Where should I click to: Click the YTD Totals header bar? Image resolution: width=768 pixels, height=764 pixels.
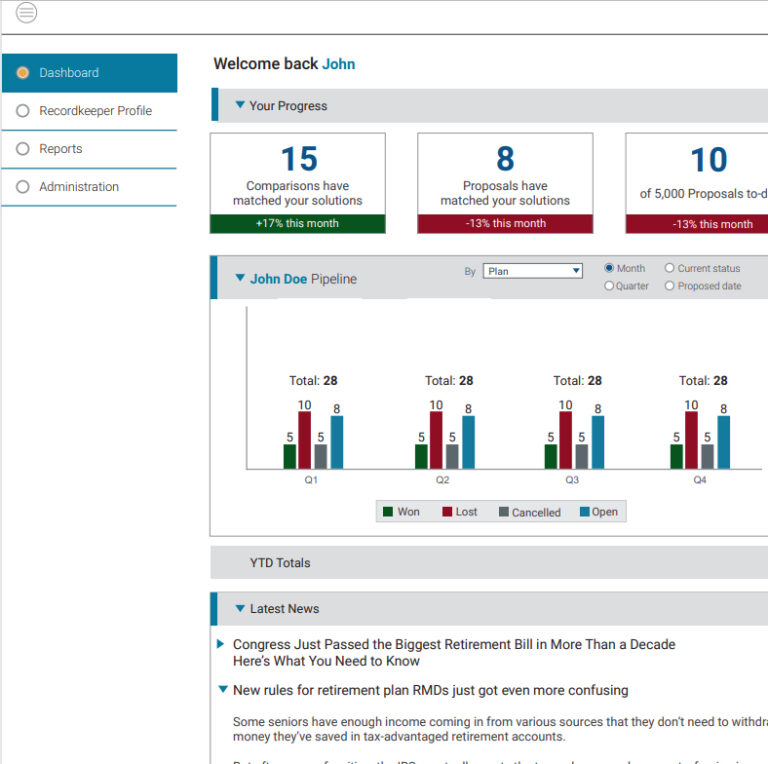point(489,563)
